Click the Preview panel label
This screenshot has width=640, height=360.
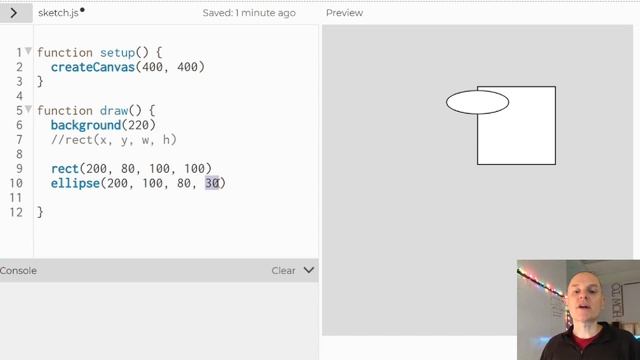(344, 13)
